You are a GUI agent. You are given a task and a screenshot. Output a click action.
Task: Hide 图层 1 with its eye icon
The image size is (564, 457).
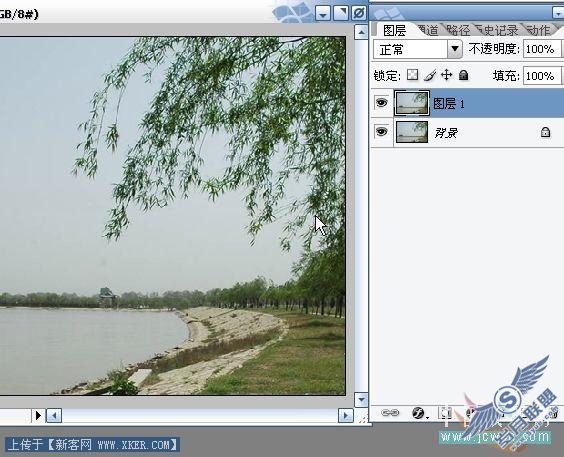(x=381, y=103)
